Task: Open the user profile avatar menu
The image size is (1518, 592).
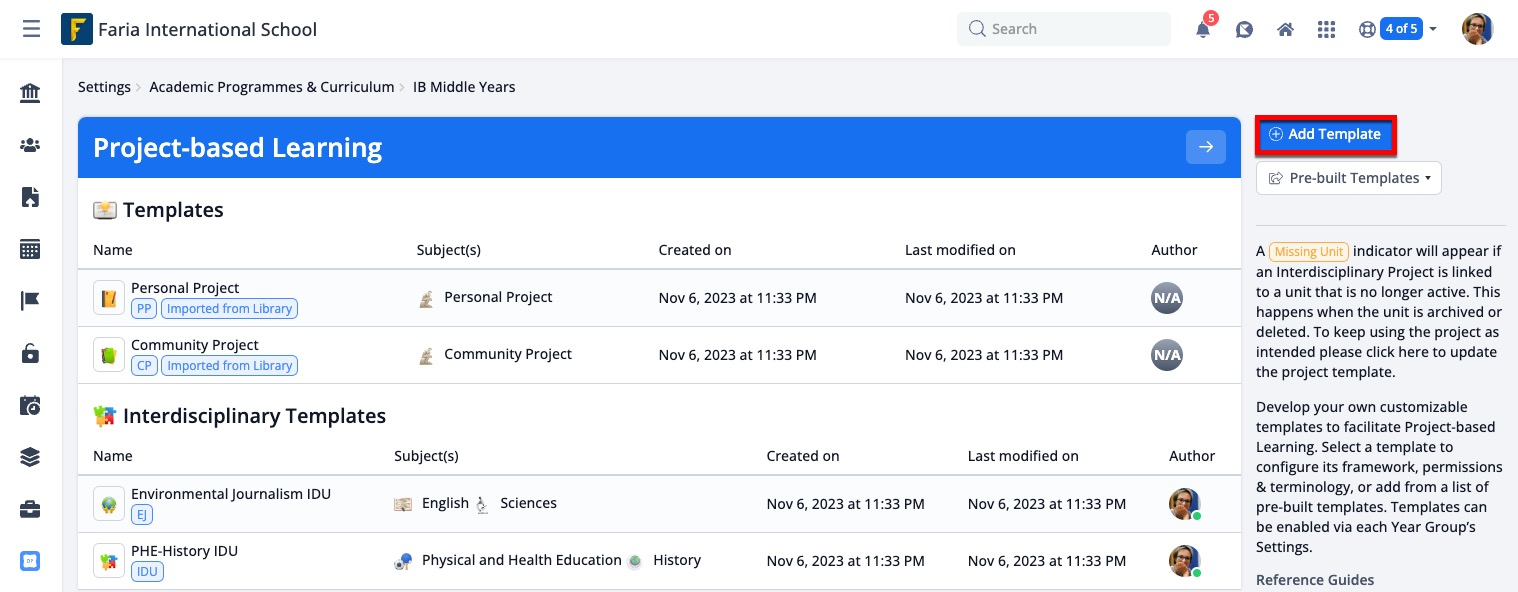Action: [1477, 29]
